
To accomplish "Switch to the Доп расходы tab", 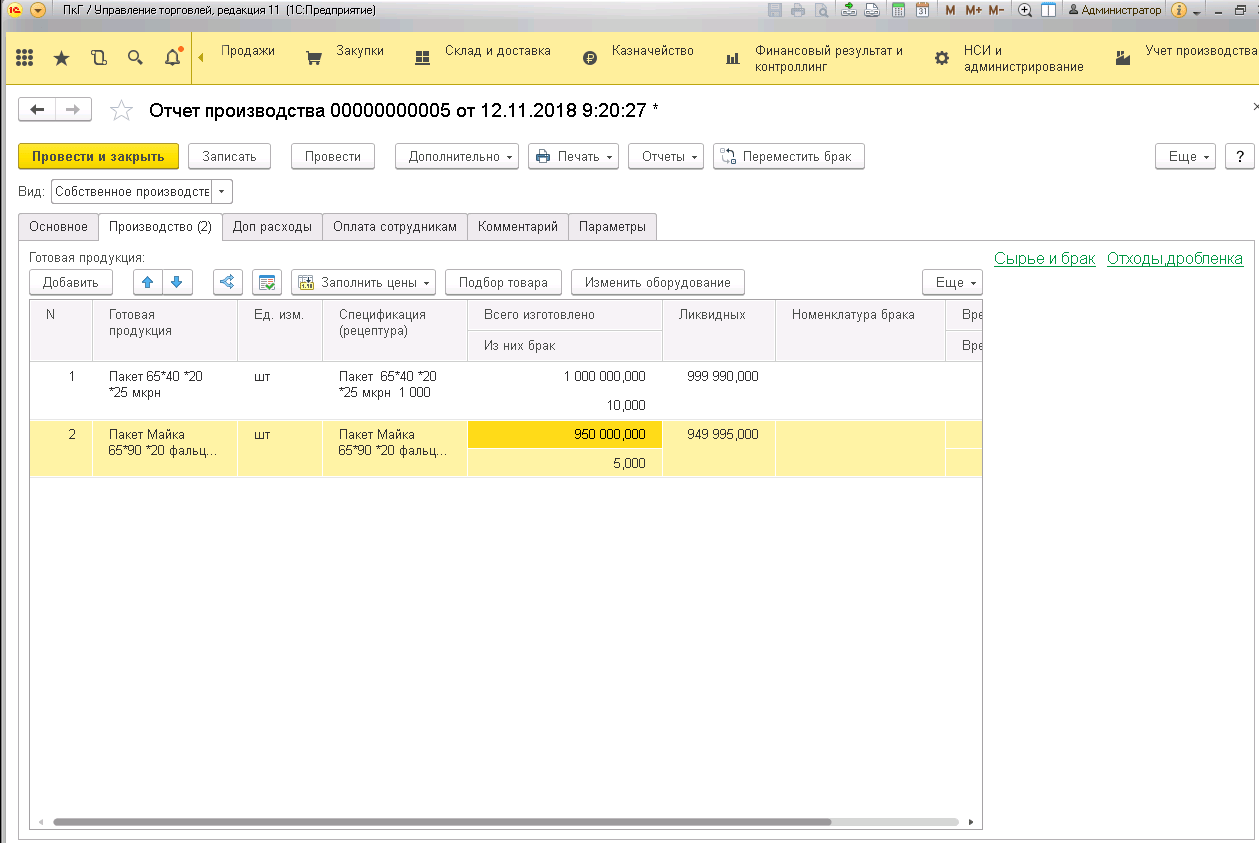I will click(272, 226).
